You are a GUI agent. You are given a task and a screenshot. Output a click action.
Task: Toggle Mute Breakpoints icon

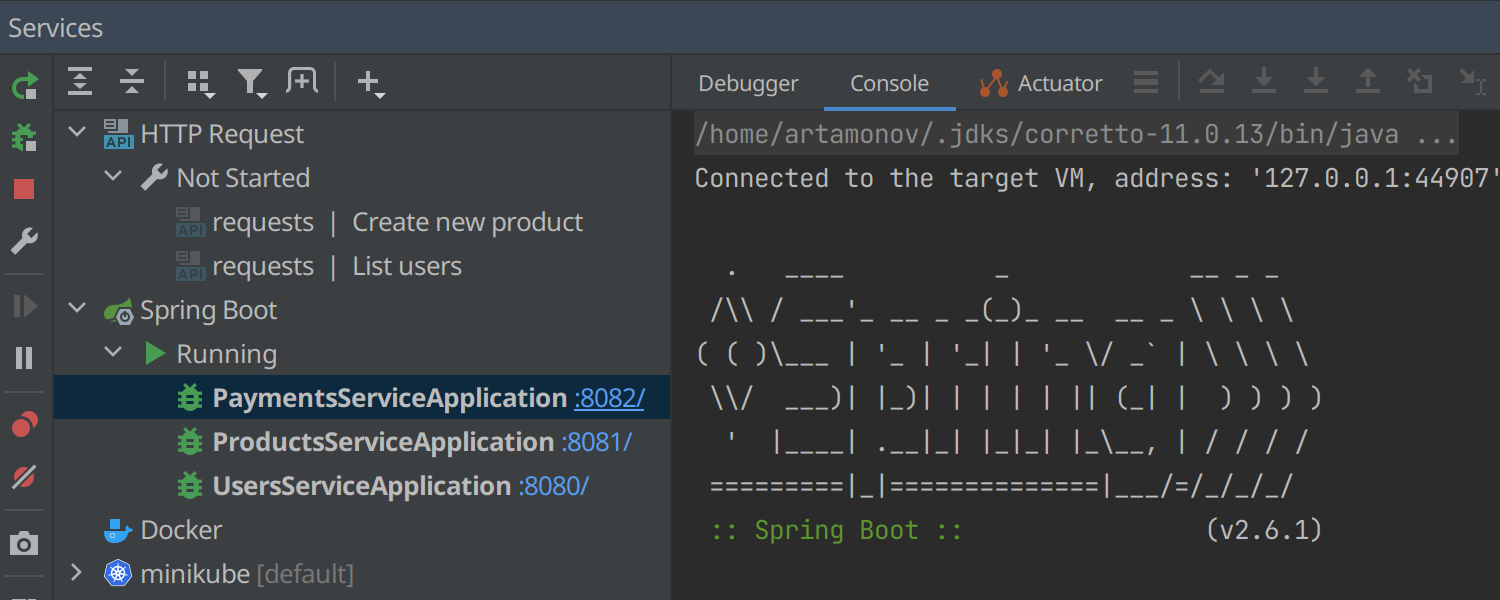[24, 477]
